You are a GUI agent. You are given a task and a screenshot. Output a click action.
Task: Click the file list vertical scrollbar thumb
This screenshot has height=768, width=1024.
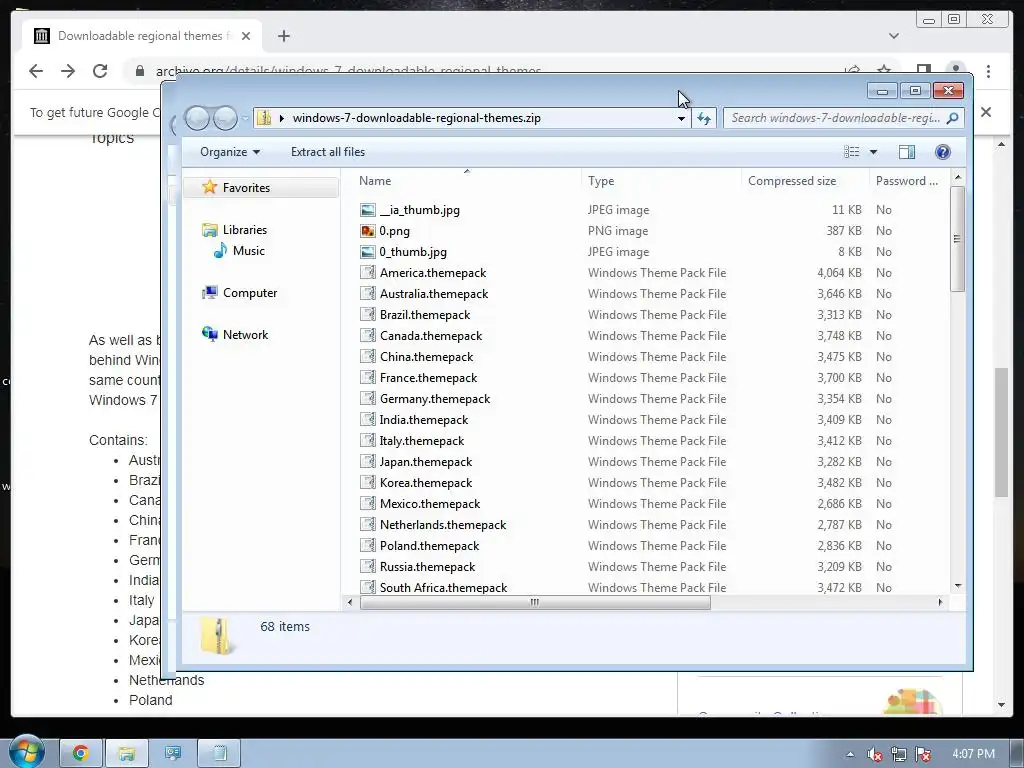click(x=957, y=239)
